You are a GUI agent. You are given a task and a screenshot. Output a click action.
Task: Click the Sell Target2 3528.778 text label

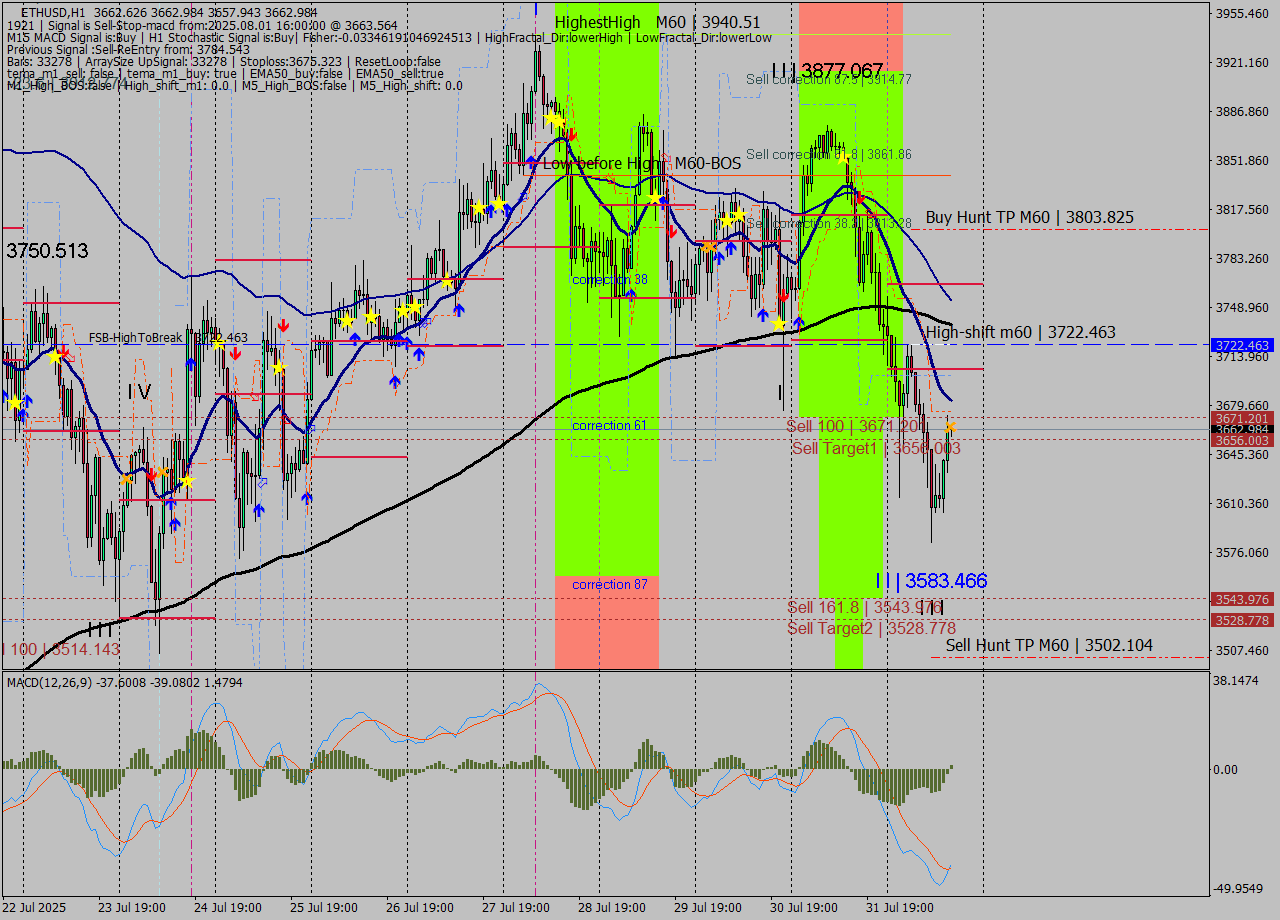[x=871, y=628]
